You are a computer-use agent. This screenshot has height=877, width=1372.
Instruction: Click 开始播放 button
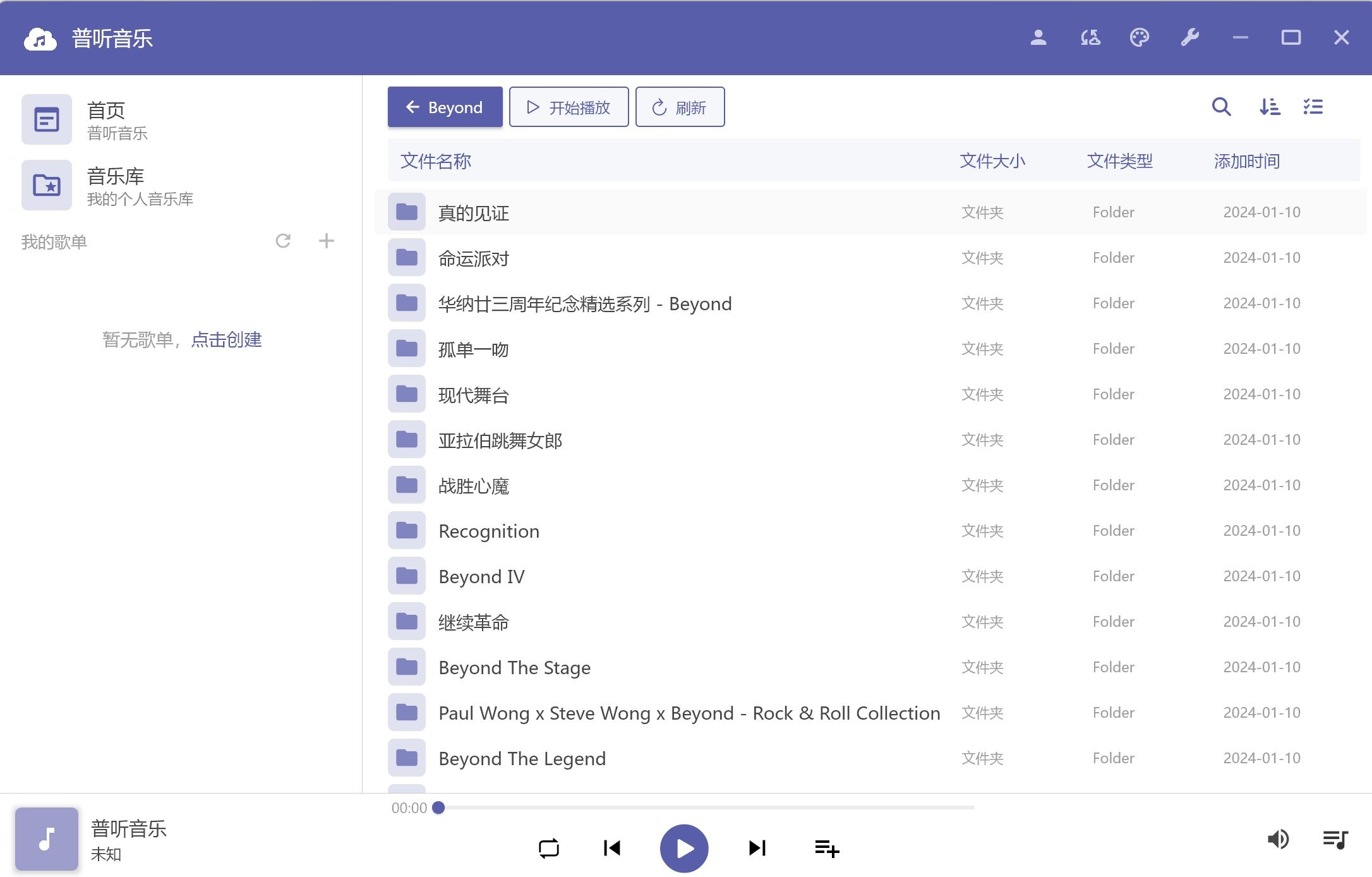tap(569, 107)
